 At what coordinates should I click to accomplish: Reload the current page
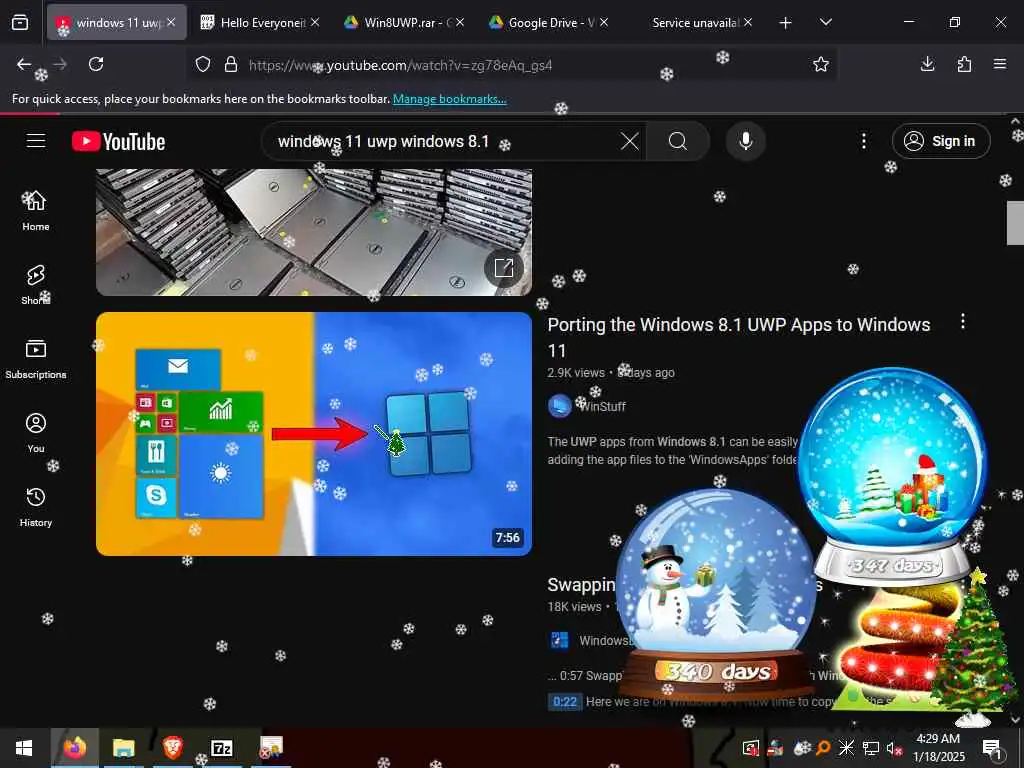click(x=96, y=64)
